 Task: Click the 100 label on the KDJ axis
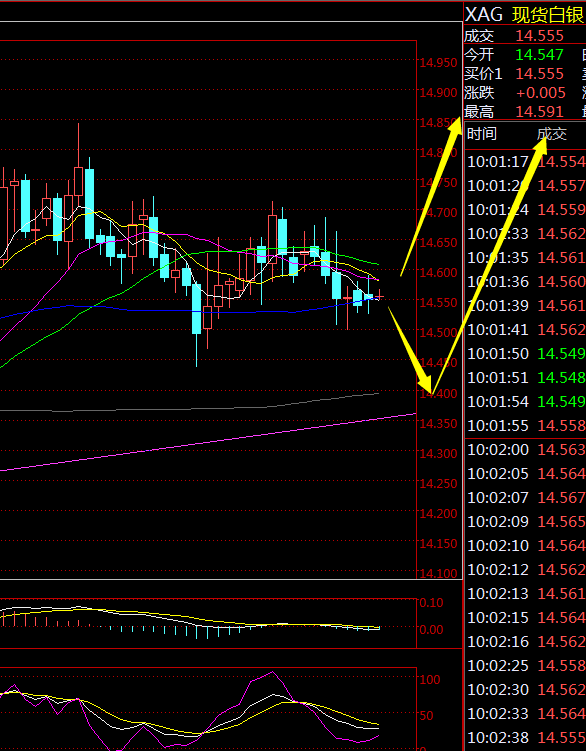point(430,679)
